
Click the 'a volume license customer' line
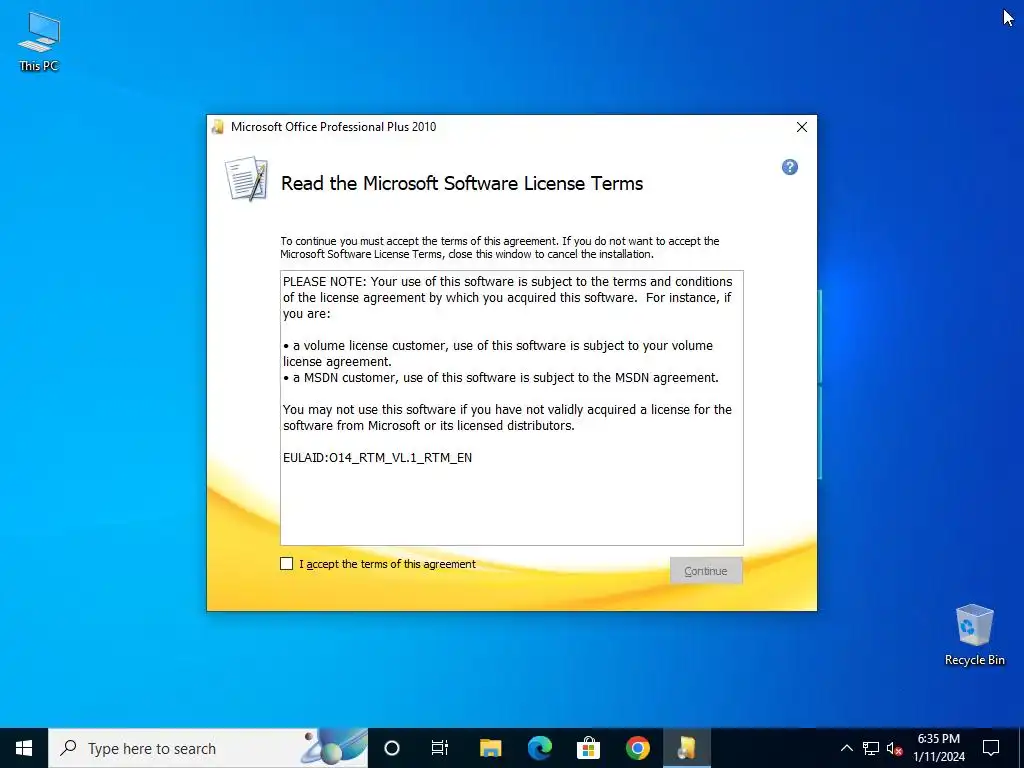click(x=498, y=353)
